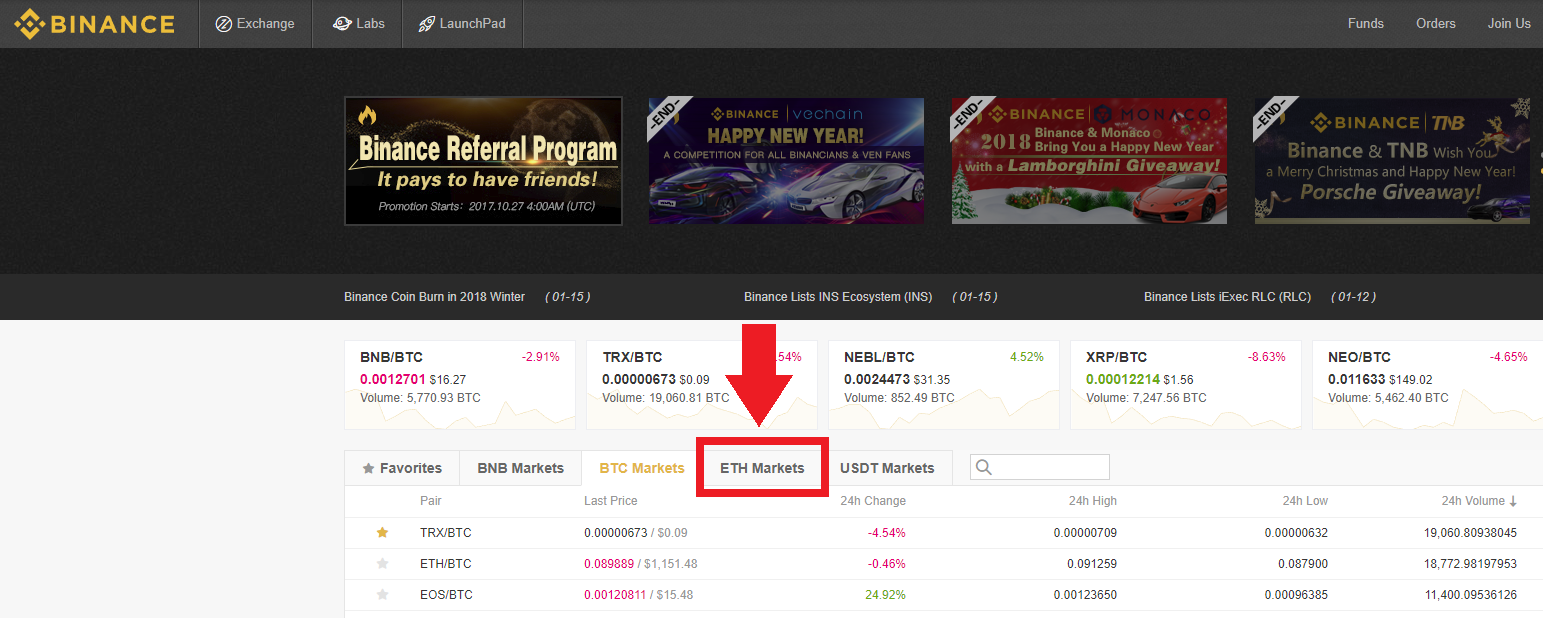
Task: Sort by the 24h Volume column
Action: pyautogui.click(x=1479, y=501)
